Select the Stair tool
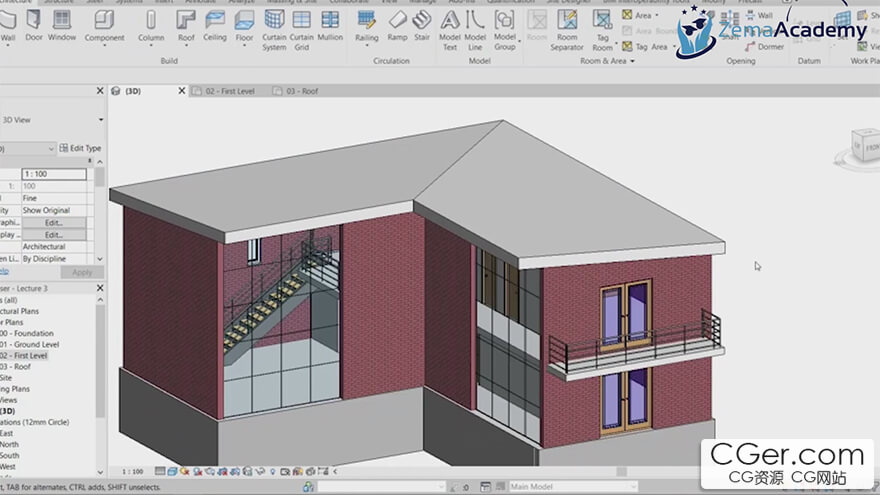The width and height of the screenshot is (880, 495). point(422,24)
